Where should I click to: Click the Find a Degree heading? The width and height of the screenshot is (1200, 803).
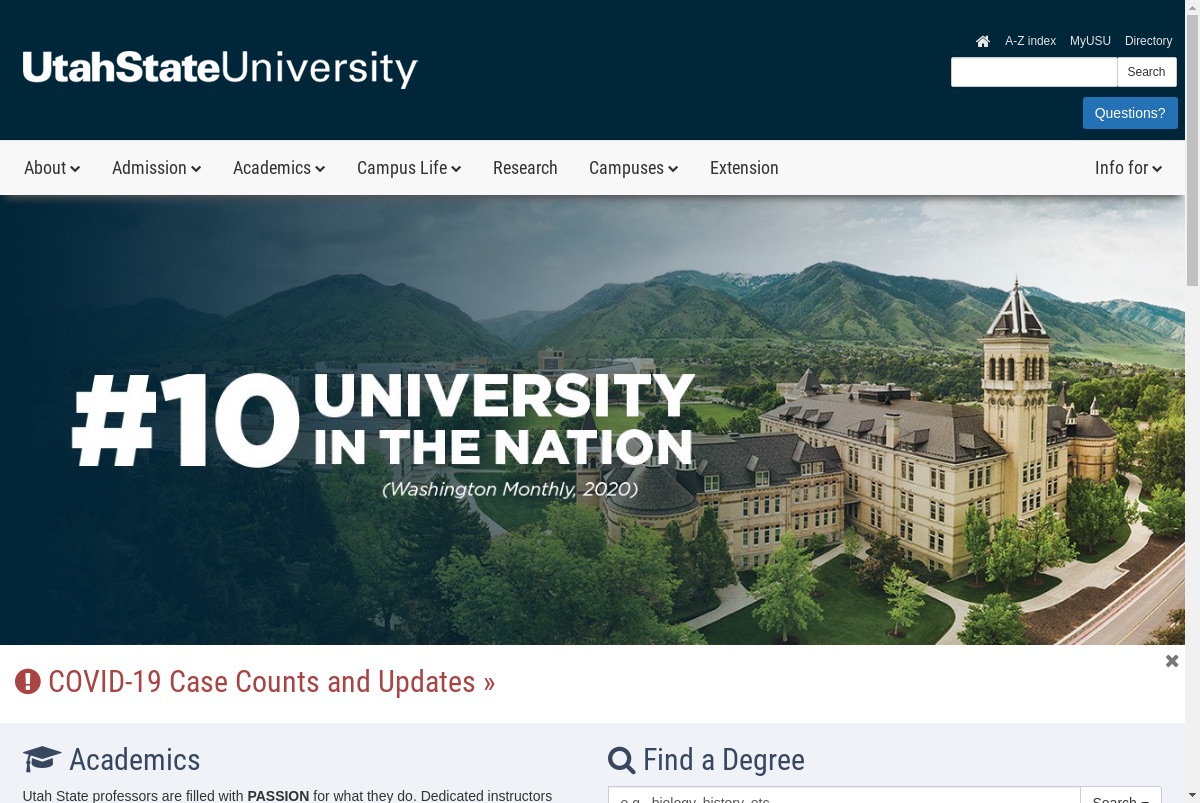(x=724, y=760)
